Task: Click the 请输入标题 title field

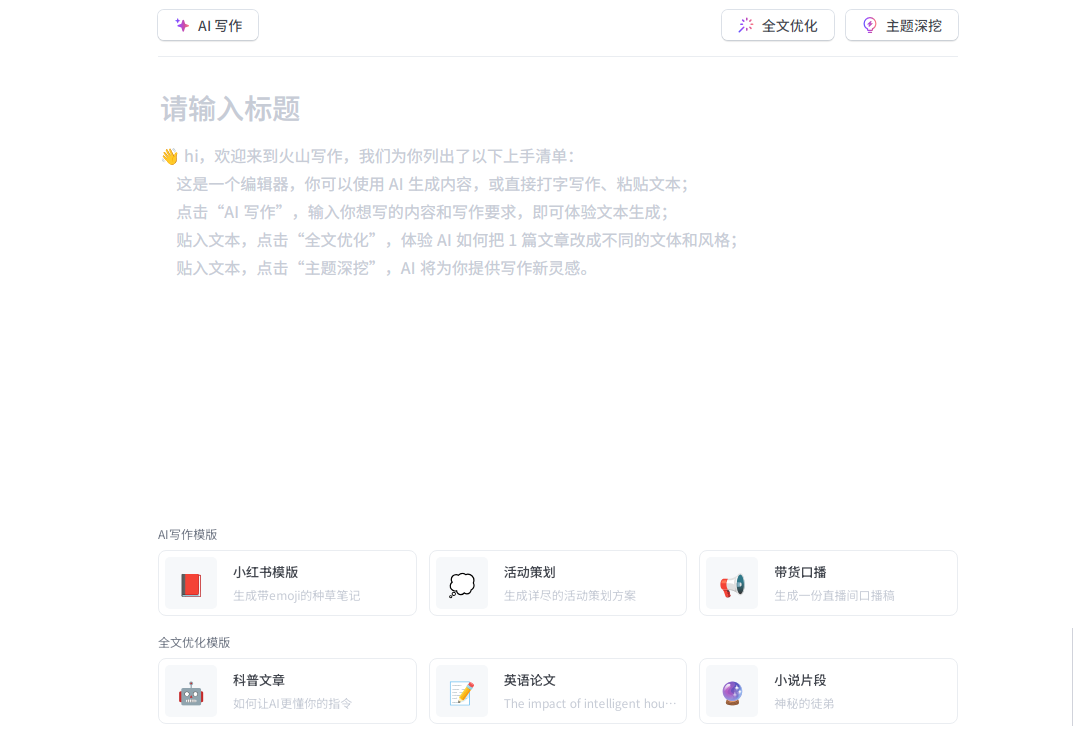Action: (x=231, y=109)
